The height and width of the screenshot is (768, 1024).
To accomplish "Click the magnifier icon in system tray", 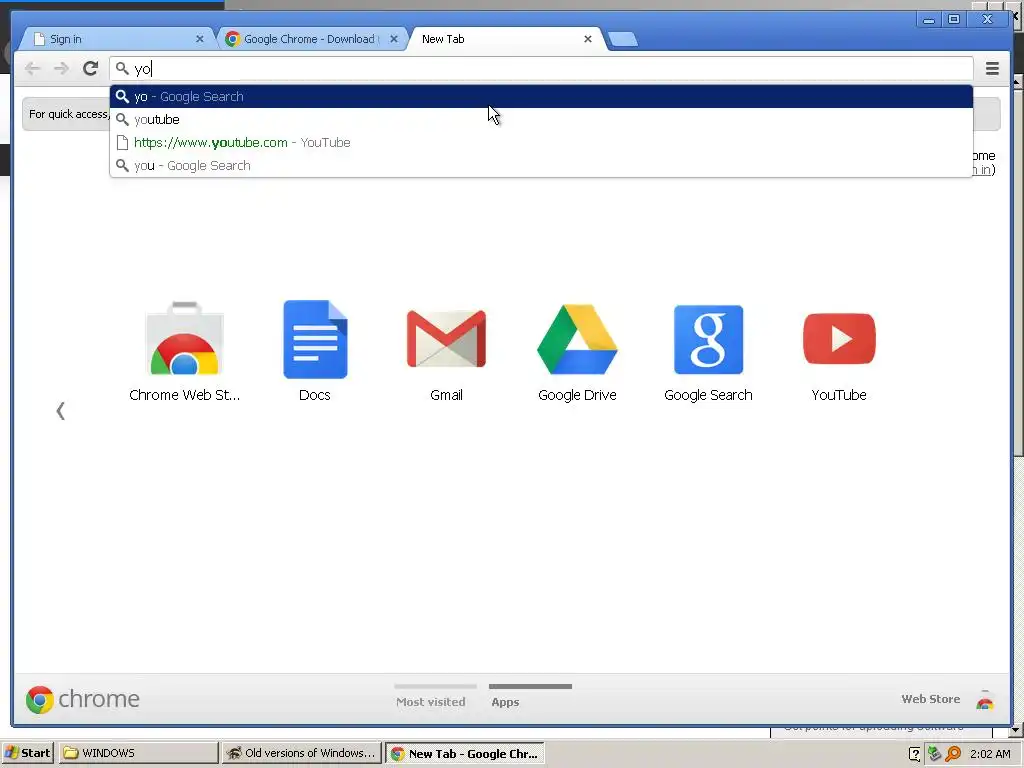I will [953, 754].
